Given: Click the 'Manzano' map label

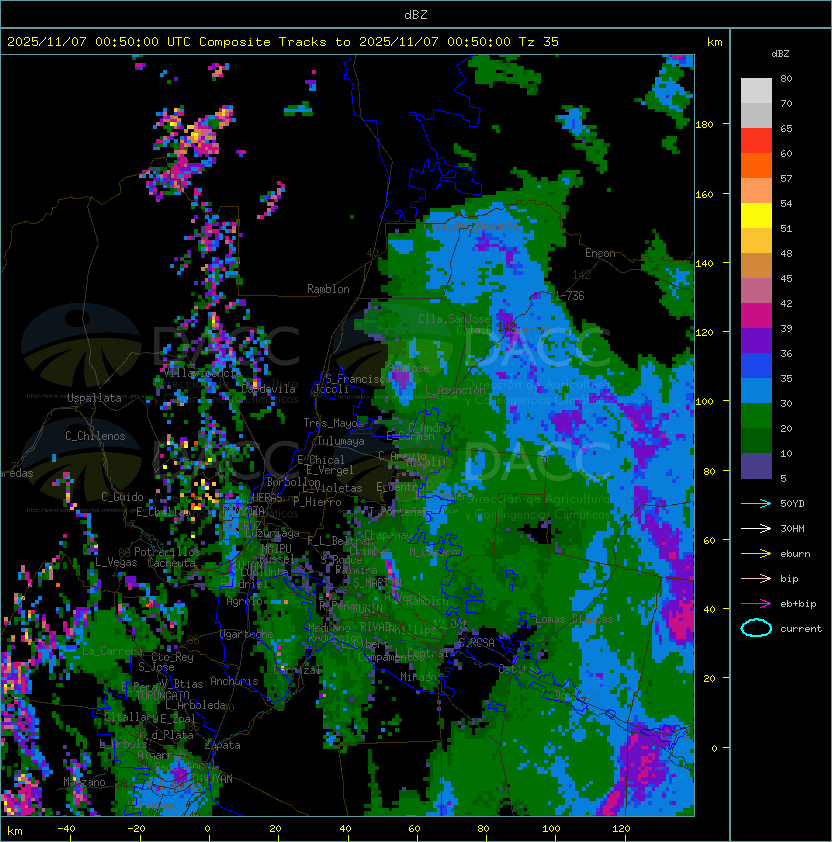Looking at the screenshot, I should pyautogui.click(x=84, y=782).
